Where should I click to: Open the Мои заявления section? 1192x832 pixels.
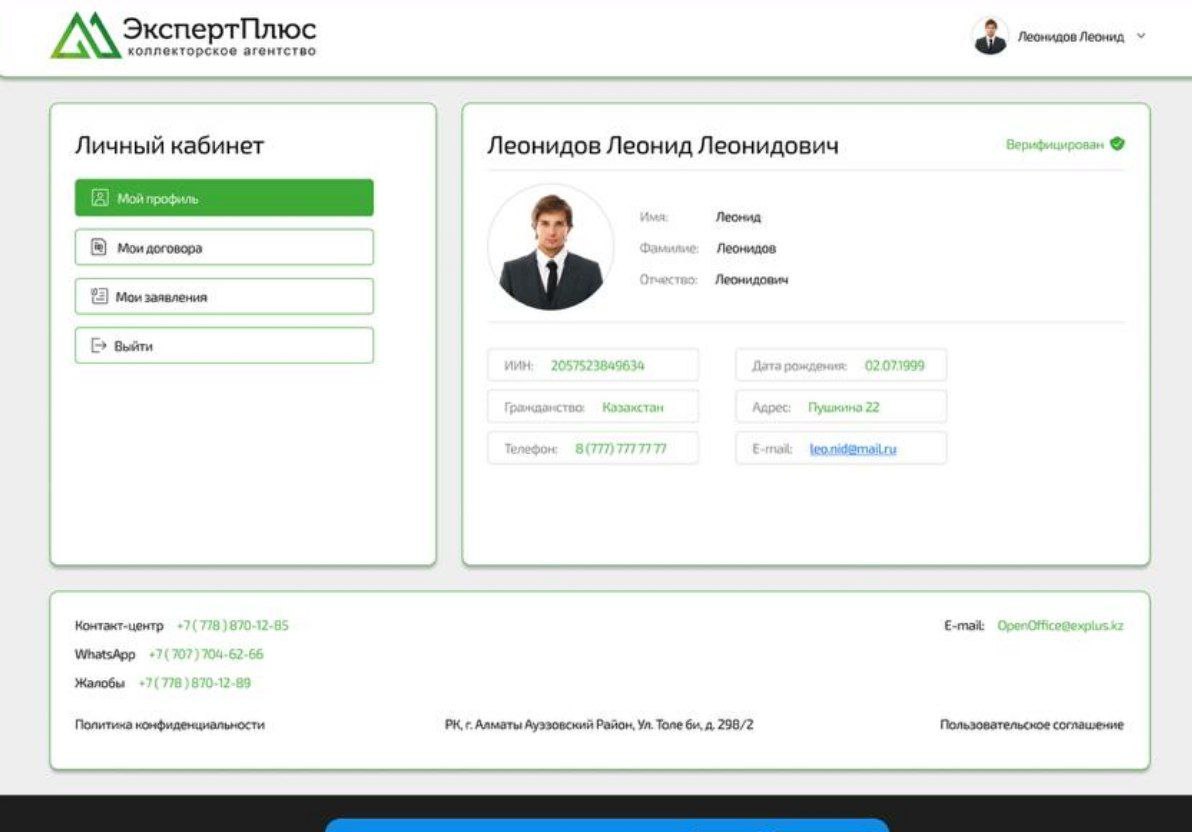tap(222, 296)
